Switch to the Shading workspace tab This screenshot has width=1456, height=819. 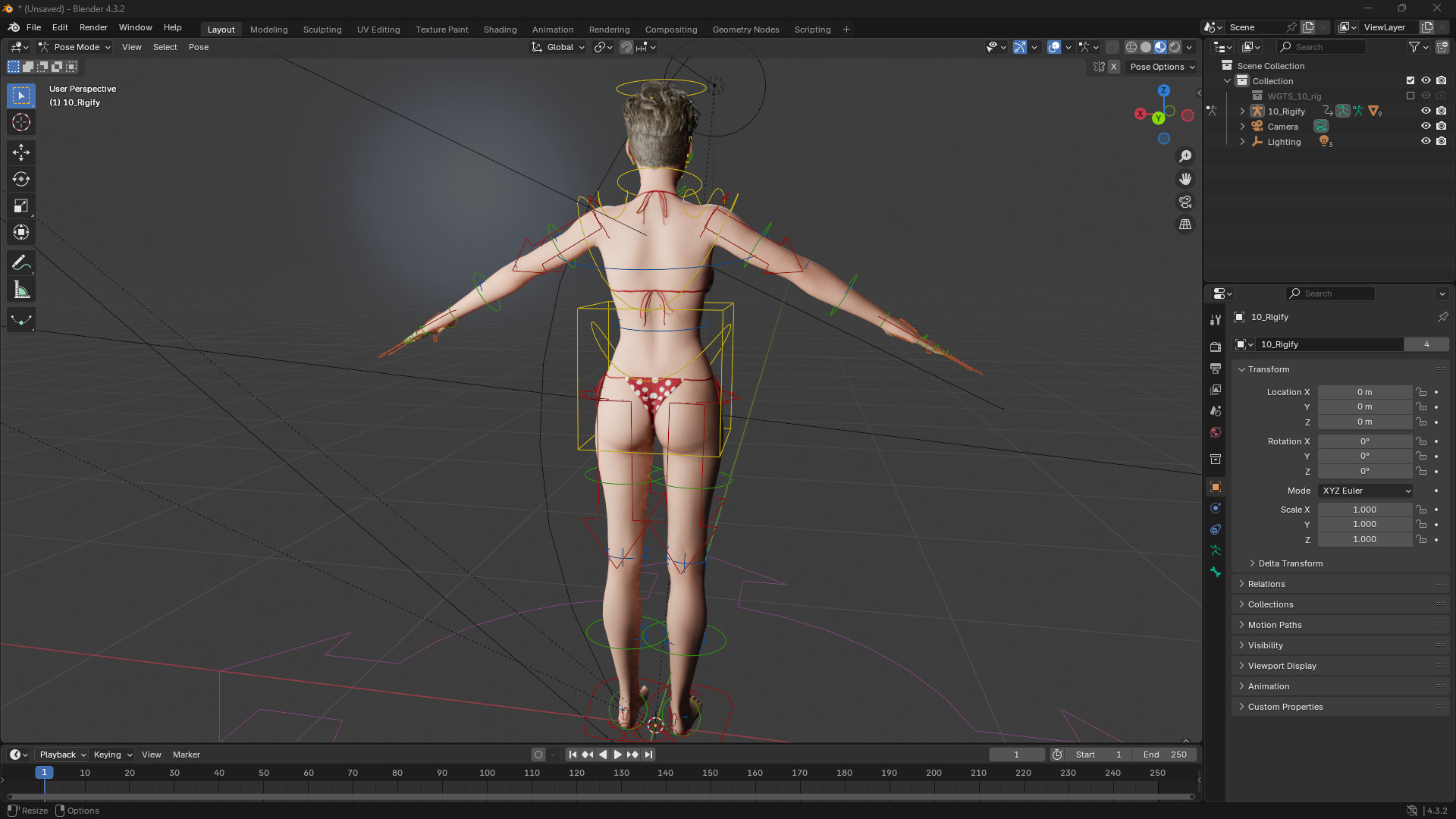500,30
